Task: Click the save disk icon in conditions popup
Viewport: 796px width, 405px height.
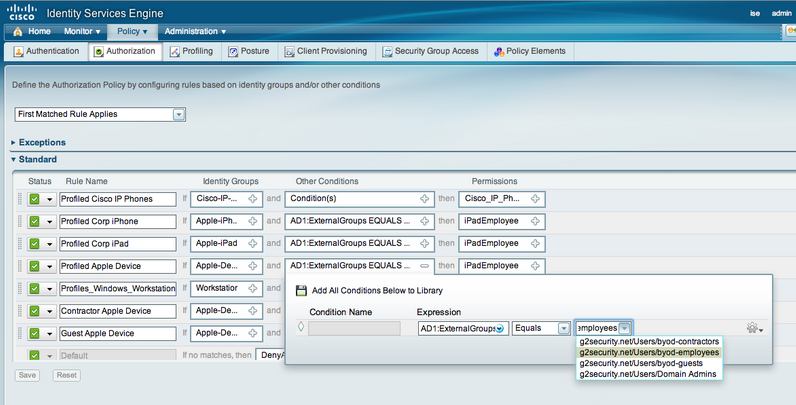Action: [301, 291]
